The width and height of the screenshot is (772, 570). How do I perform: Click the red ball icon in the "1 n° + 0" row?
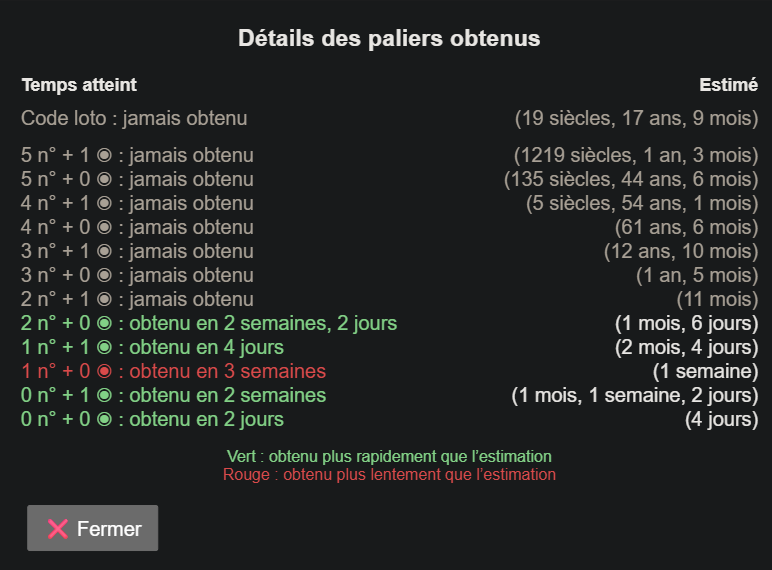point(103,372)
